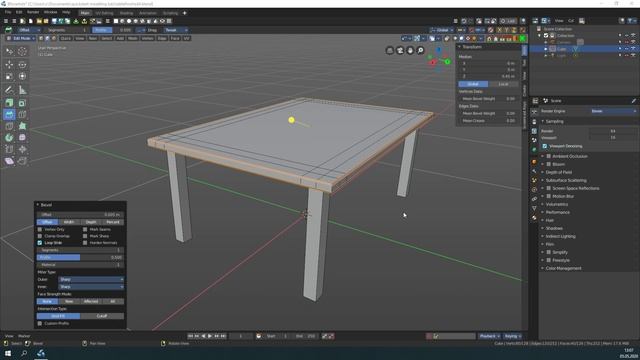Select the Smooth tool

[x=22, y=138]
